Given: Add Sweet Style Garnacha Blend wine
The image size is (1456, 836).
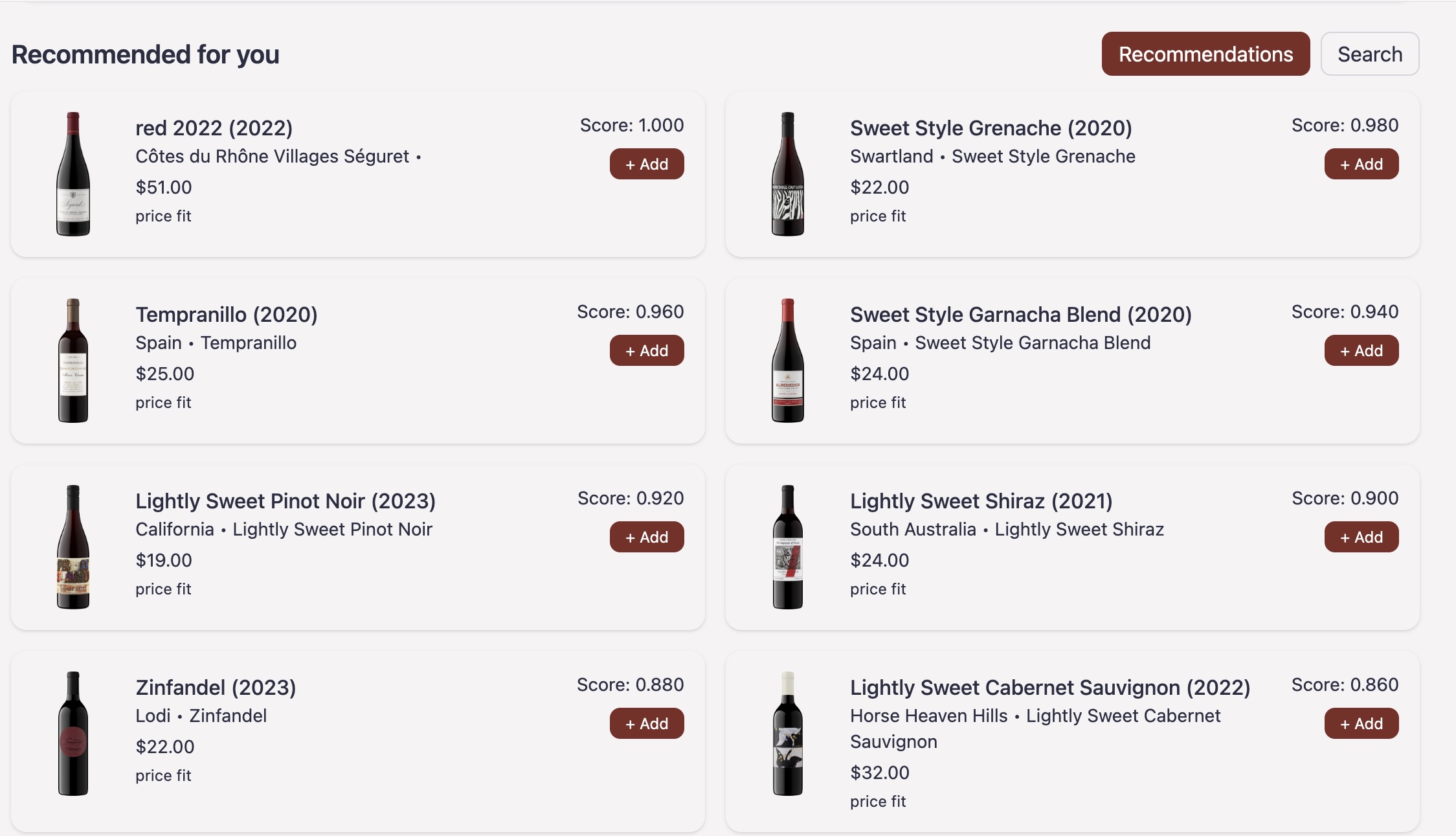Looking at the screenshot, I should pyautogui.click(x=1361, y=351).
